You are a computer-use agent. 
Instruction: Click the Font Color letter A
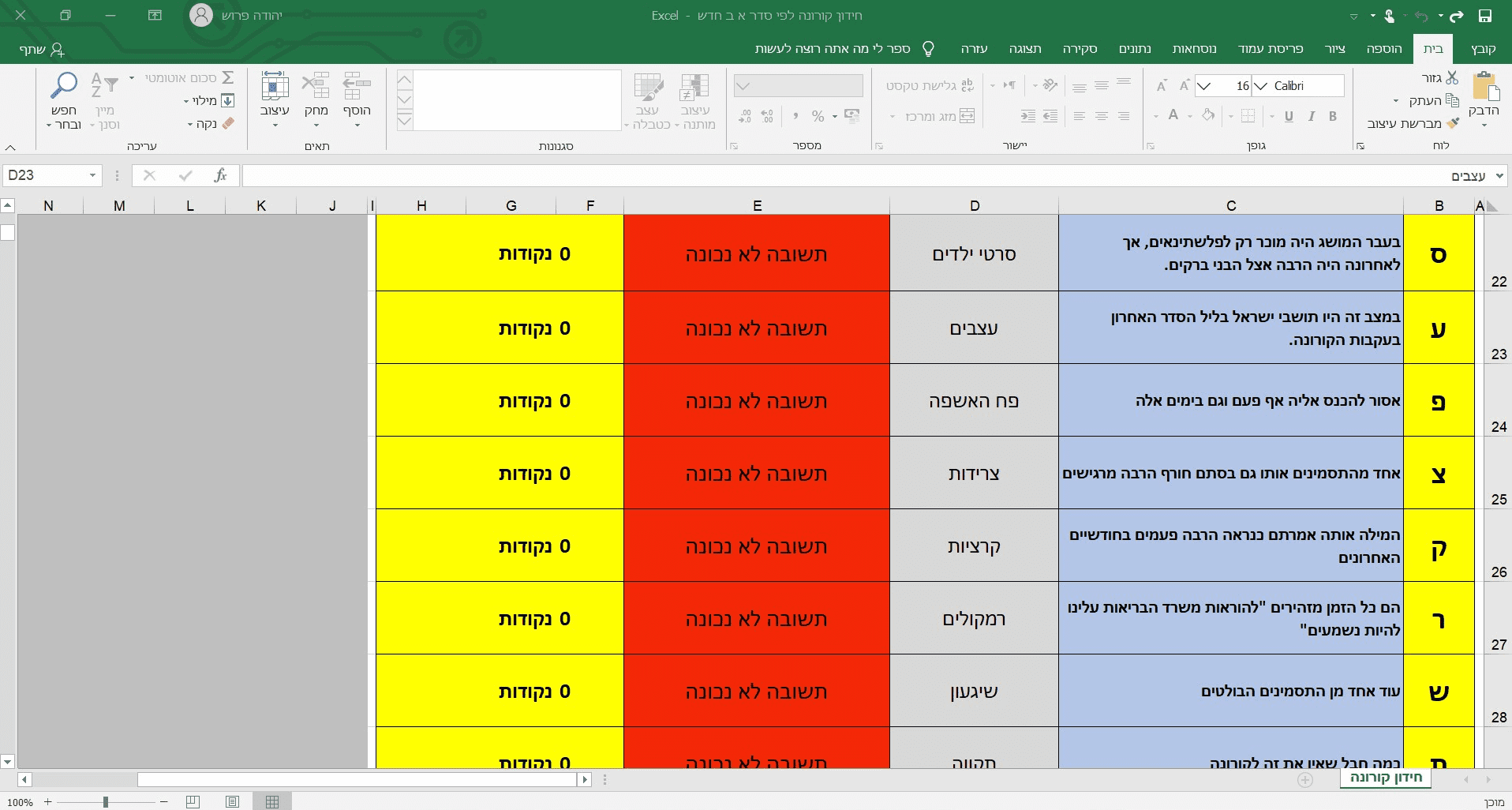tap(1173, 116)
